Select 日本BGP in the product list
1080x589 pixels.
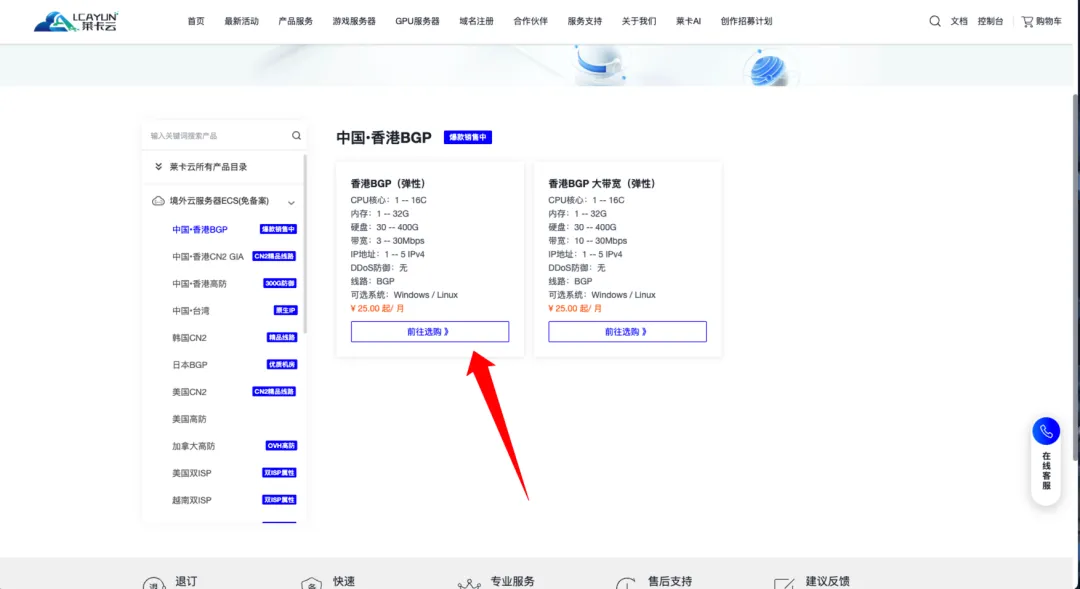tap(189, 365)
